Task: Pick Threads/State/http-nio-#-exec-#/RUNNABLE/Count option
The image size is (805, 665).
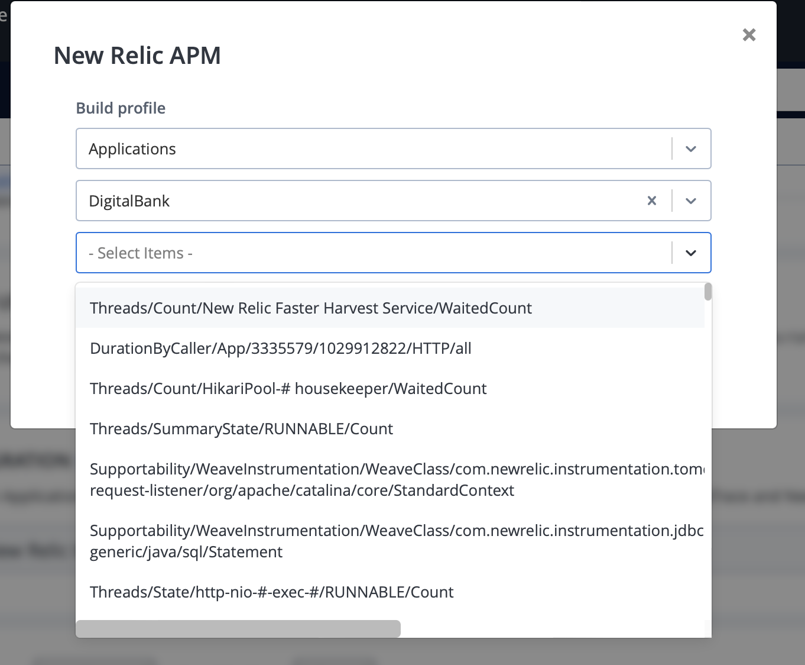Action: coord(390,592)
